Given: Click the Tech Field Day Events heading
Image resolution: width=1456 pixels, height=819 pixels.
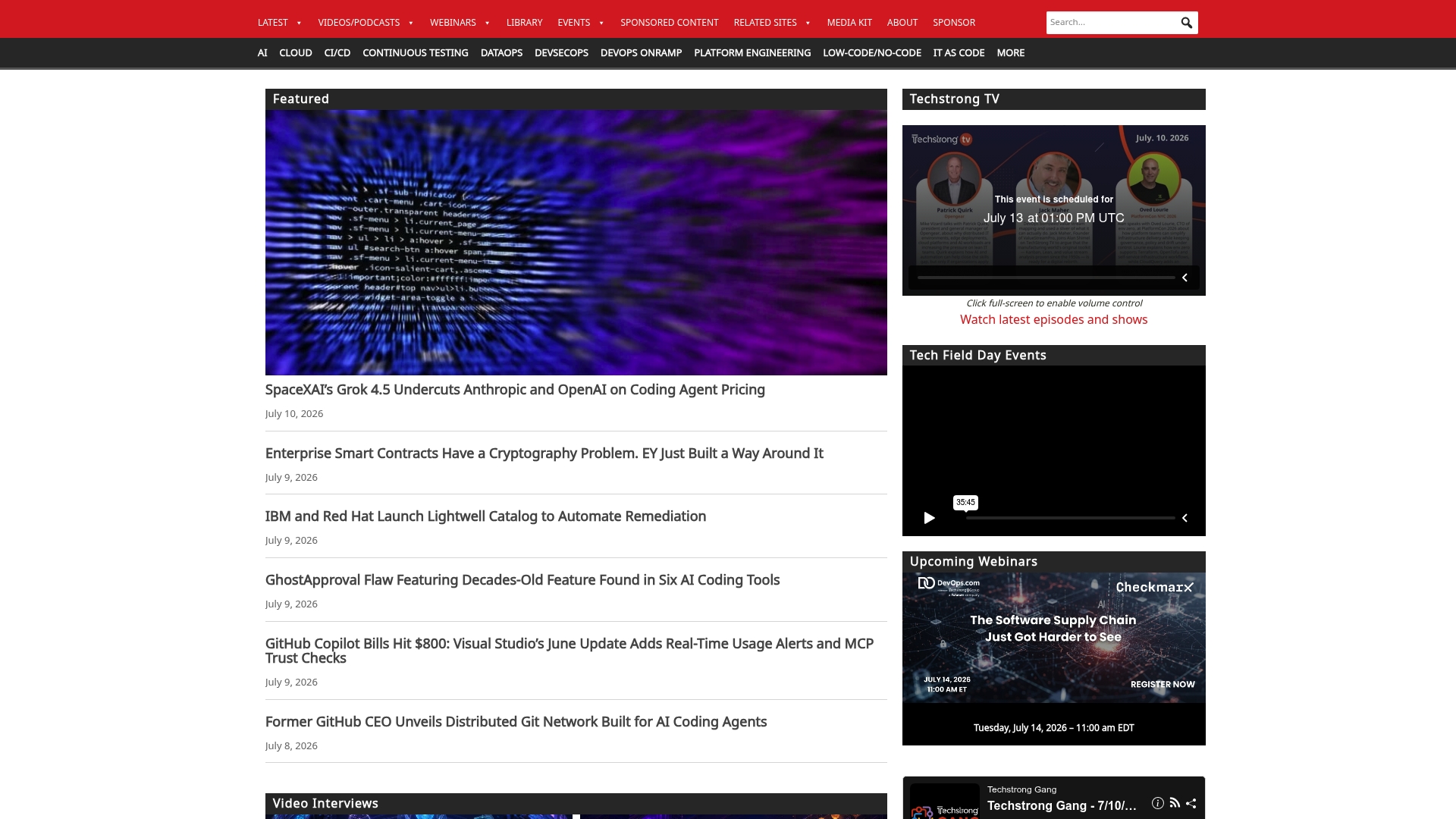Looking at the screenshot, I should pos(977,356).
